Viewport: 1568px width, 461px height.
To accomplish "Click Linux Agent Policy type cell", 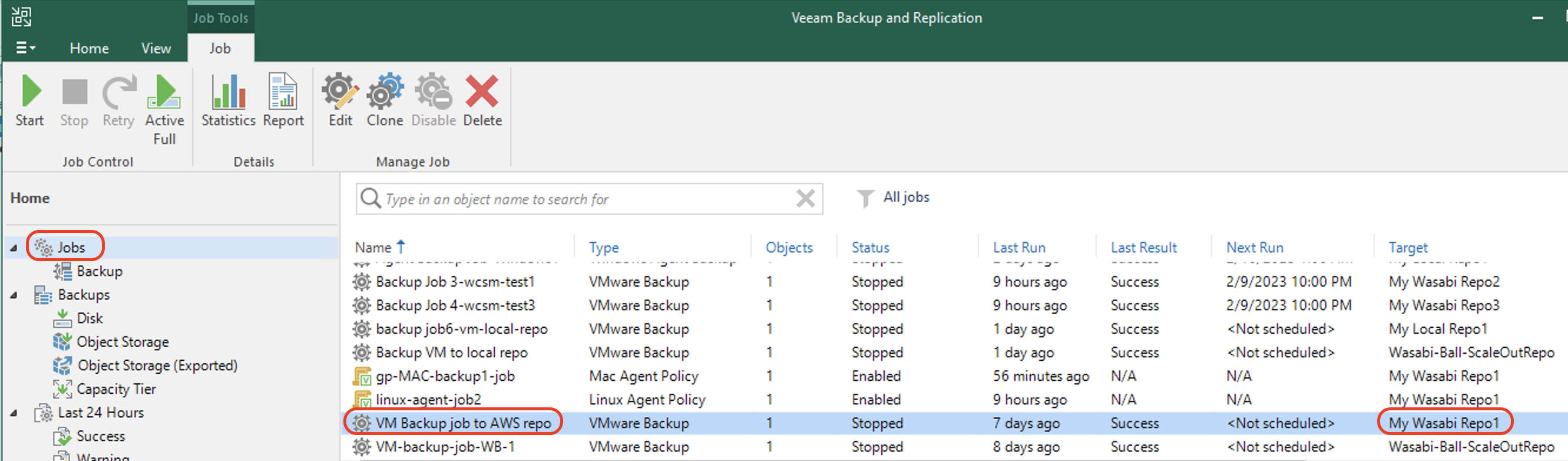I will point(647,400).
